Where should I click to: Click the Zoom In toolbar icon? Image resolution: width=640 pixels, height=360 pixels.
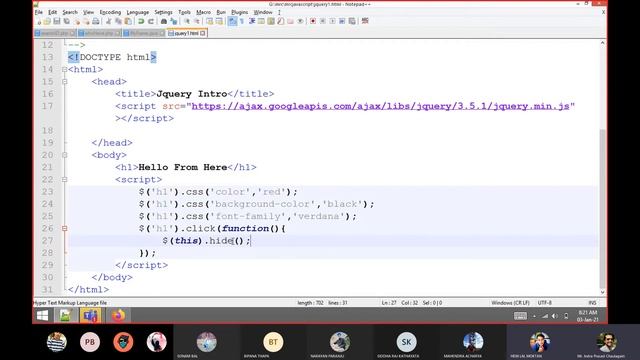tap(187, 21)
